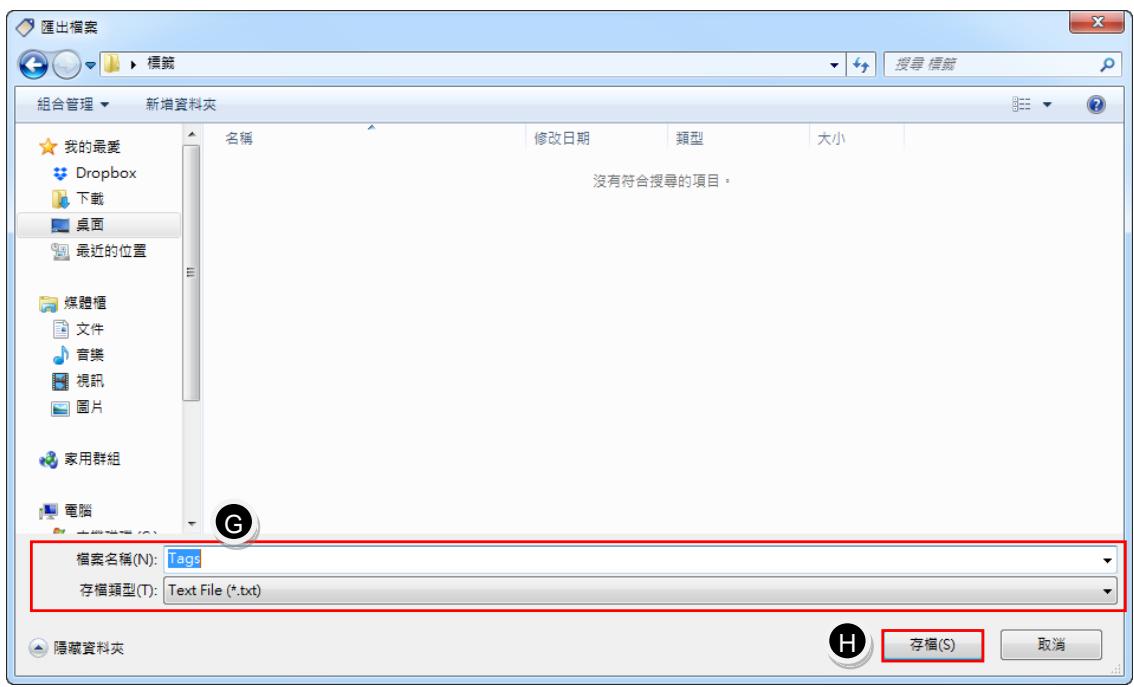Open help with the blue question mark icon
The width and height of the screenshot is (1134, 687).
pos(1096,105)
